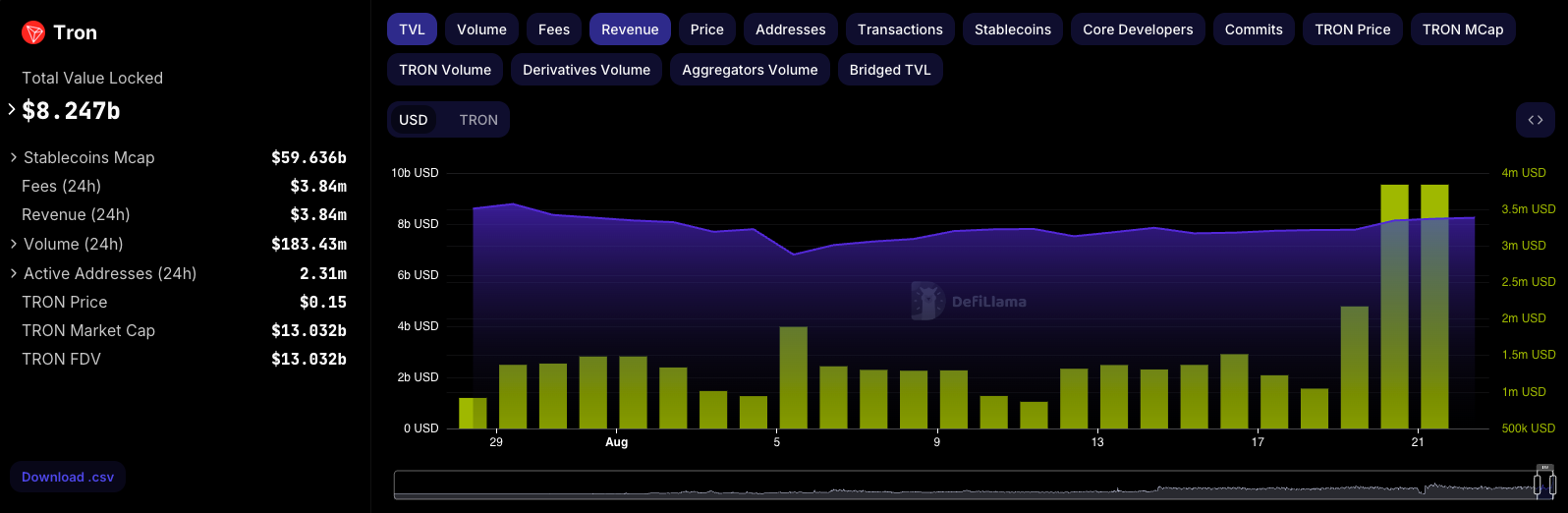
Task: Expand the Volume (24h) row
Action: click(x=14, y=244)
